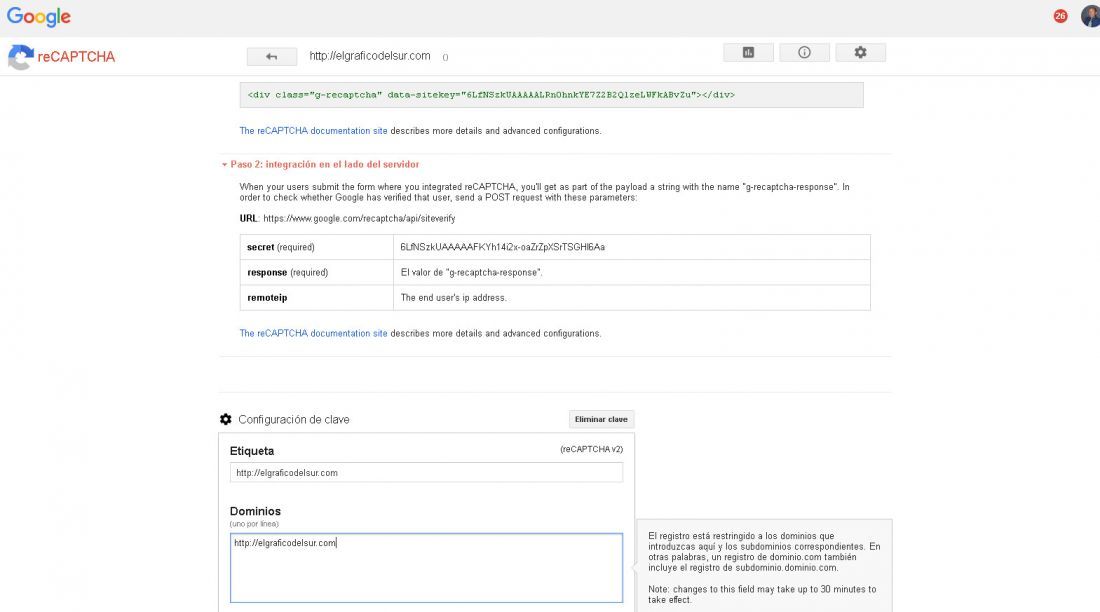Viewport: 1100px width, 612px height.
Task: Open the 26 notifications badge
Action: pos(1060,16)
